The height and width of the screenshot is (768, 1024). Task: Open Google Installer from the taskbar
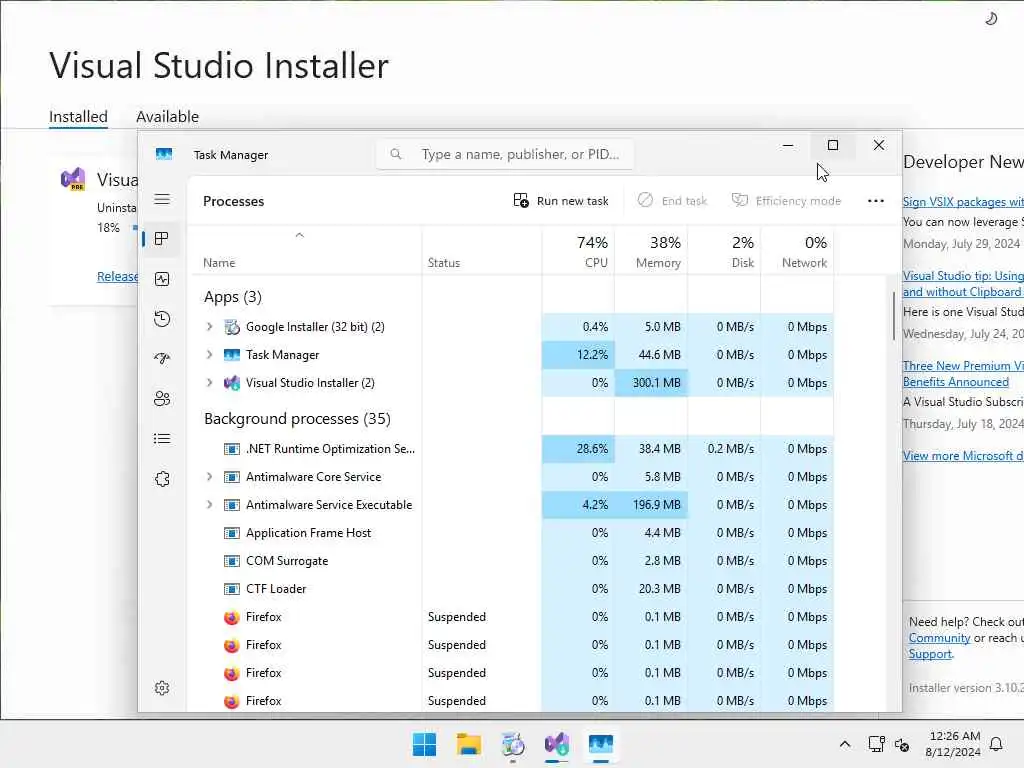pyautogui.click(x=513, y=744)
